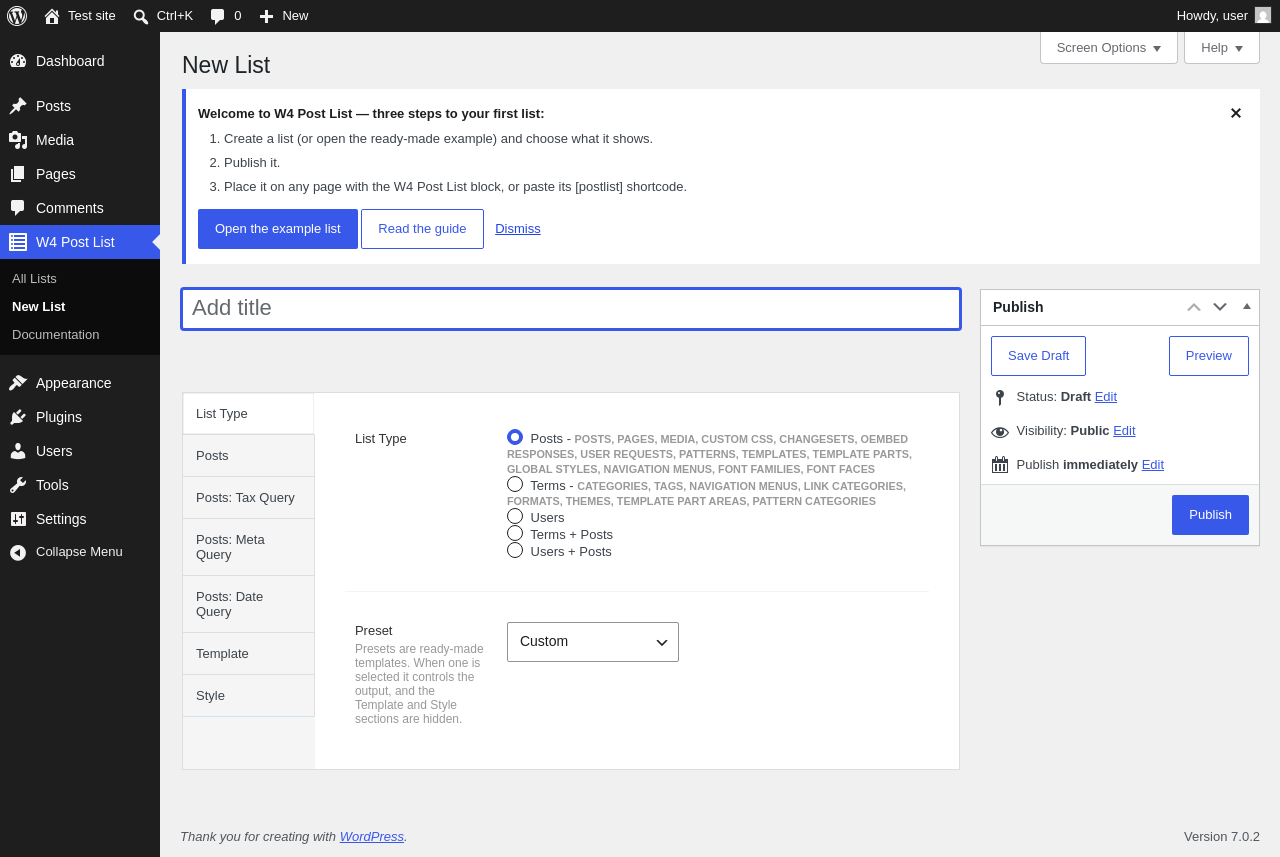Click the Pages icon in sidebar
The height and width of the screenshot is (857, 1280).
pos(18,174)
